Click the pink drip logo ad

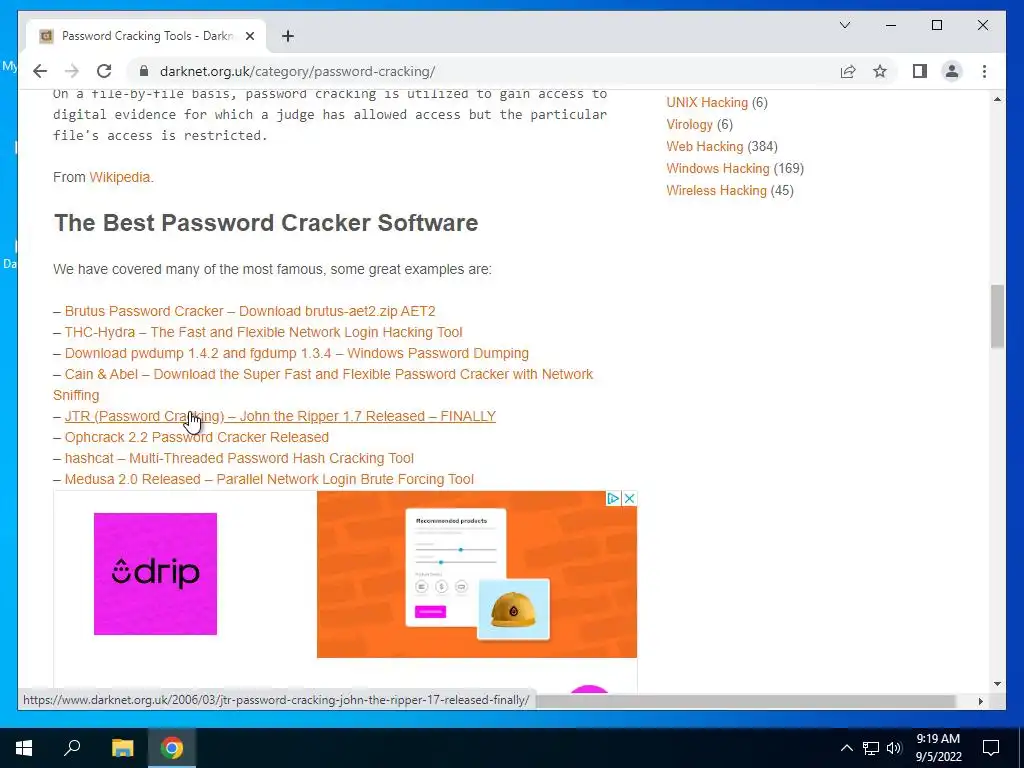coord(155,574)
